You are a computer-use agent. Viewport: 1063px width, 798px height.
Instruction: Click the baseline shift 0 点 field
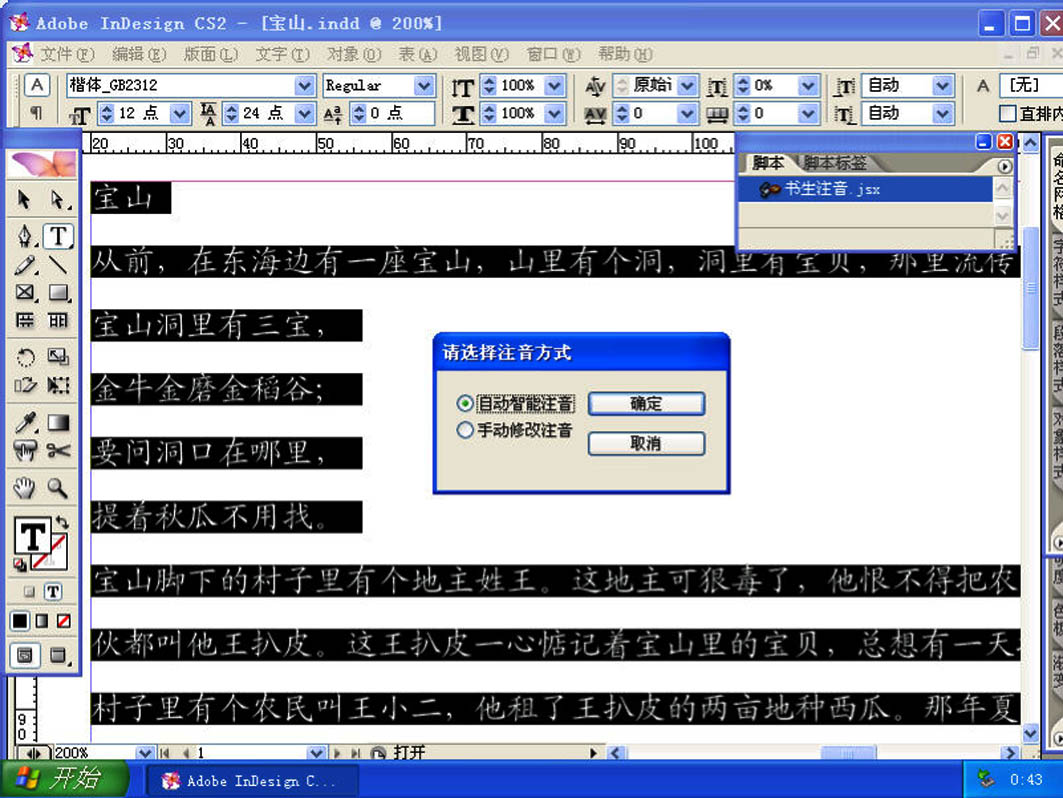(400, 113)
